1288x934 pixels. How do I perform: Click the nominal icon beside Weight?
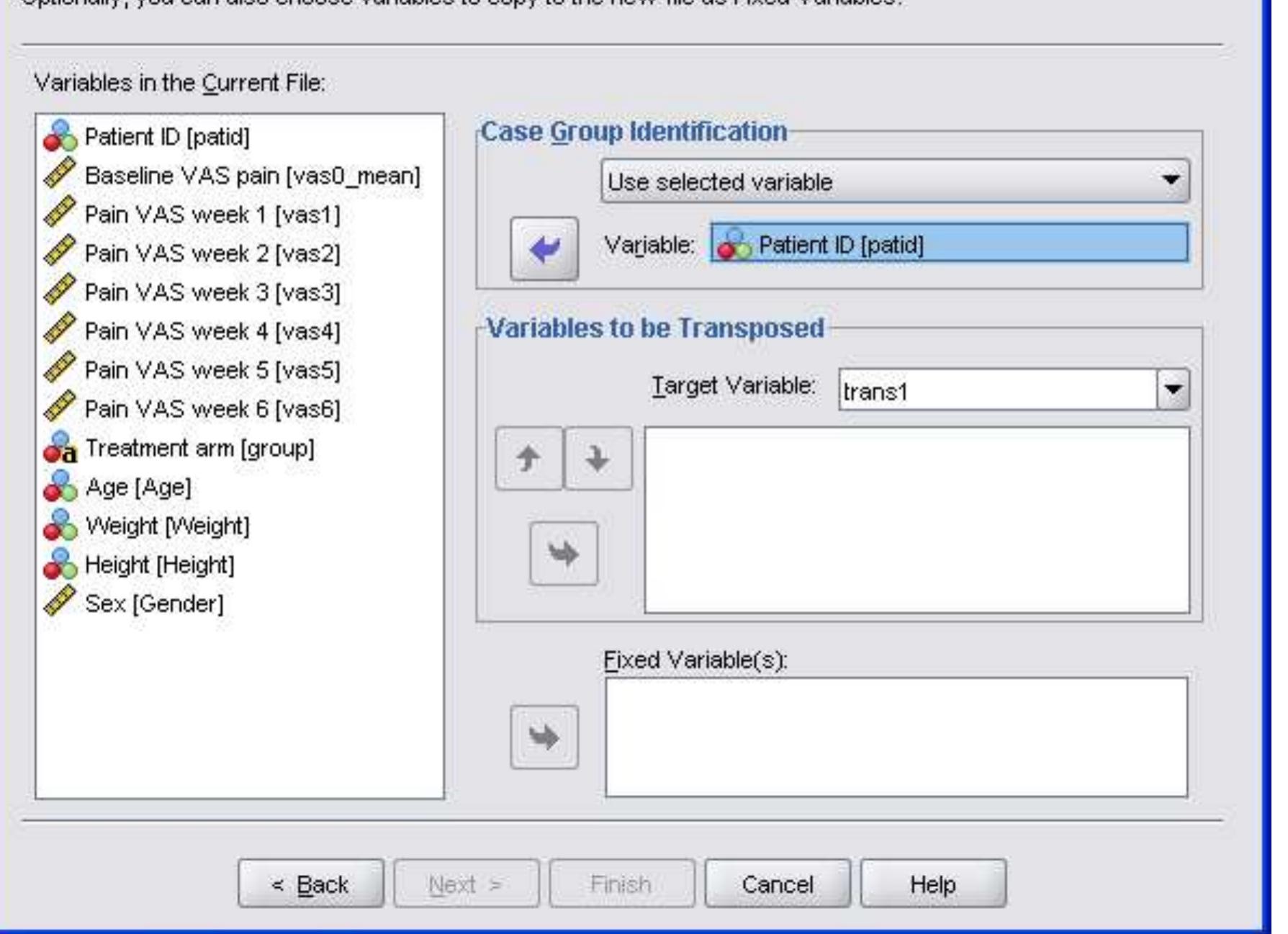point(60,526)
